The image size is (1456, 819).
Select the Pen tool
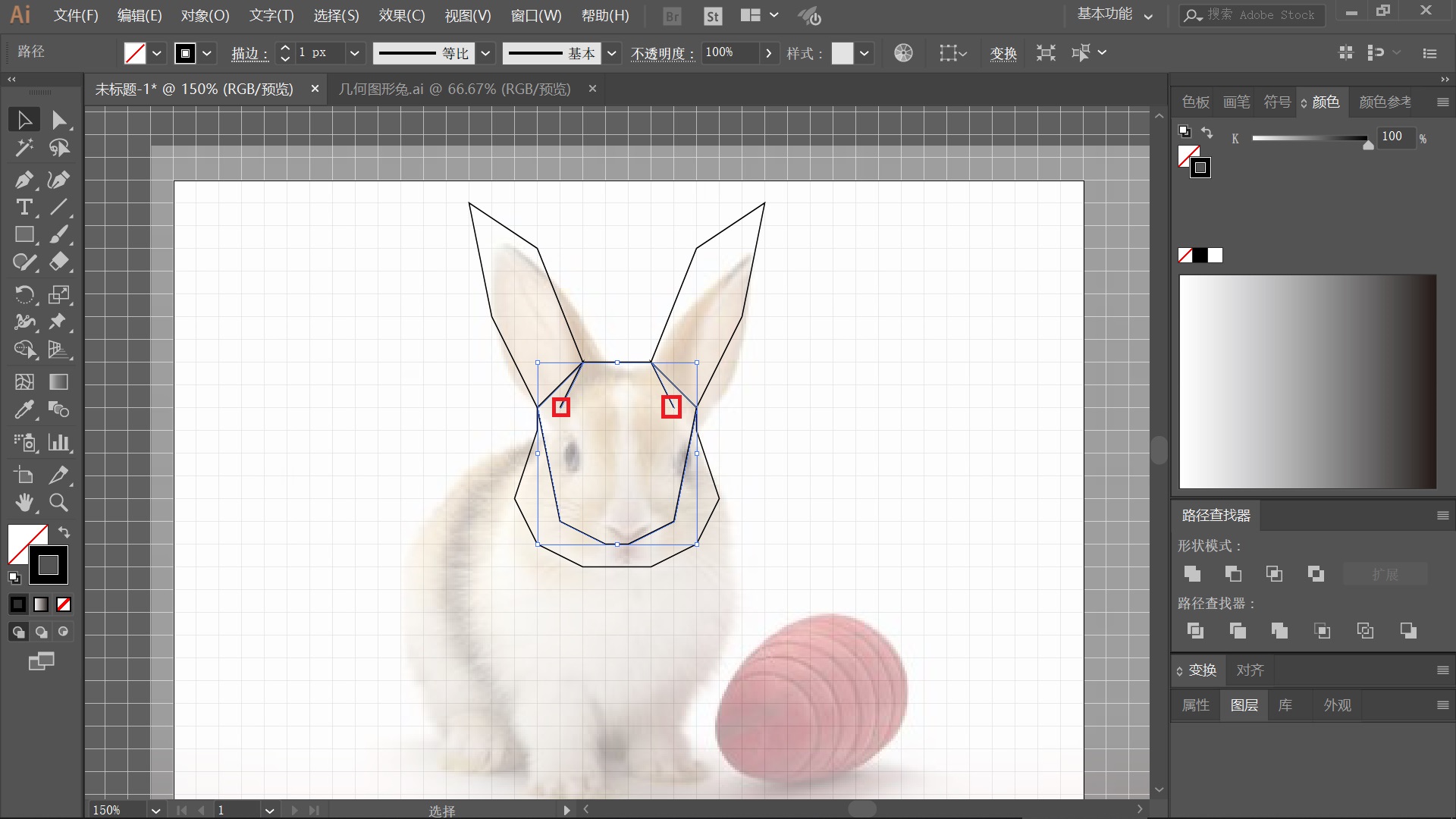point(24,180)
